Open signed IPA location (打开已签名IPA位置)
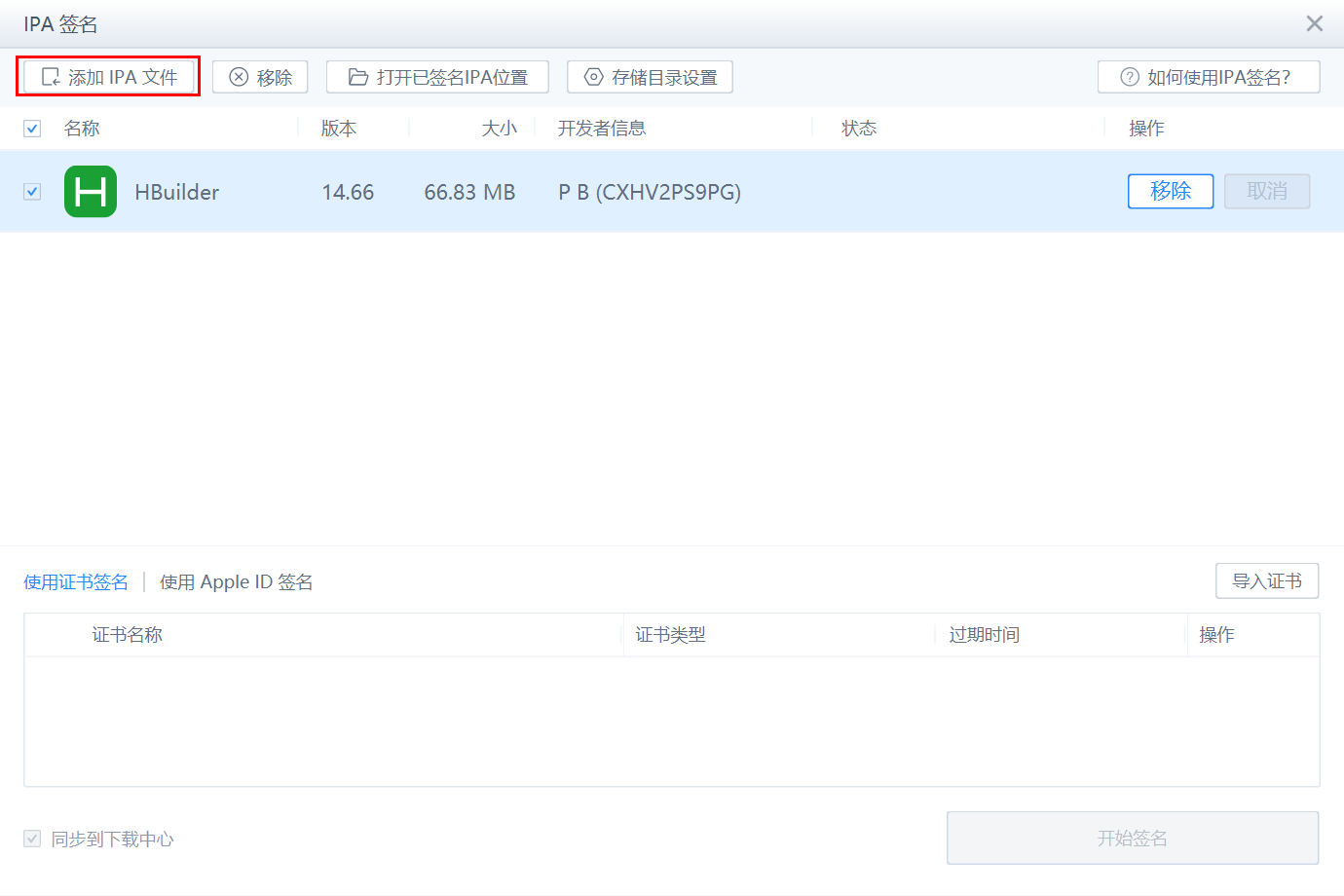The image size is (1344, 896). pyautogui.click(x=437, y=77)
